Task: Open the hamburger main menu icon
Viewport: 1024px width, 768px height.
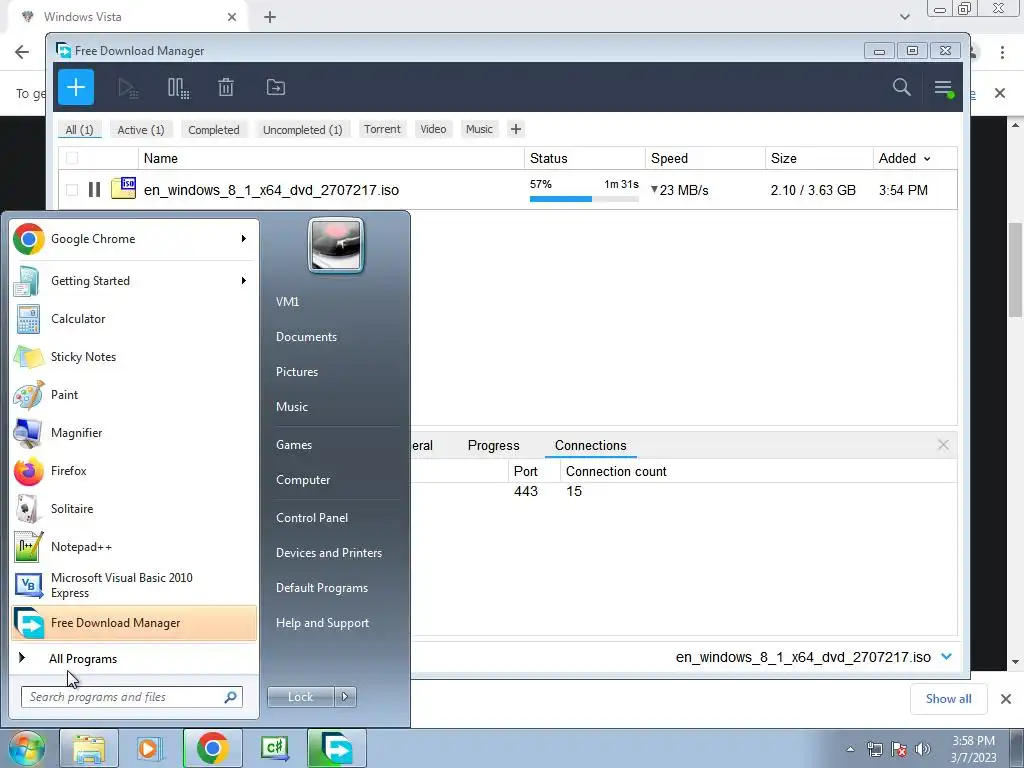Action: [943, 88]
